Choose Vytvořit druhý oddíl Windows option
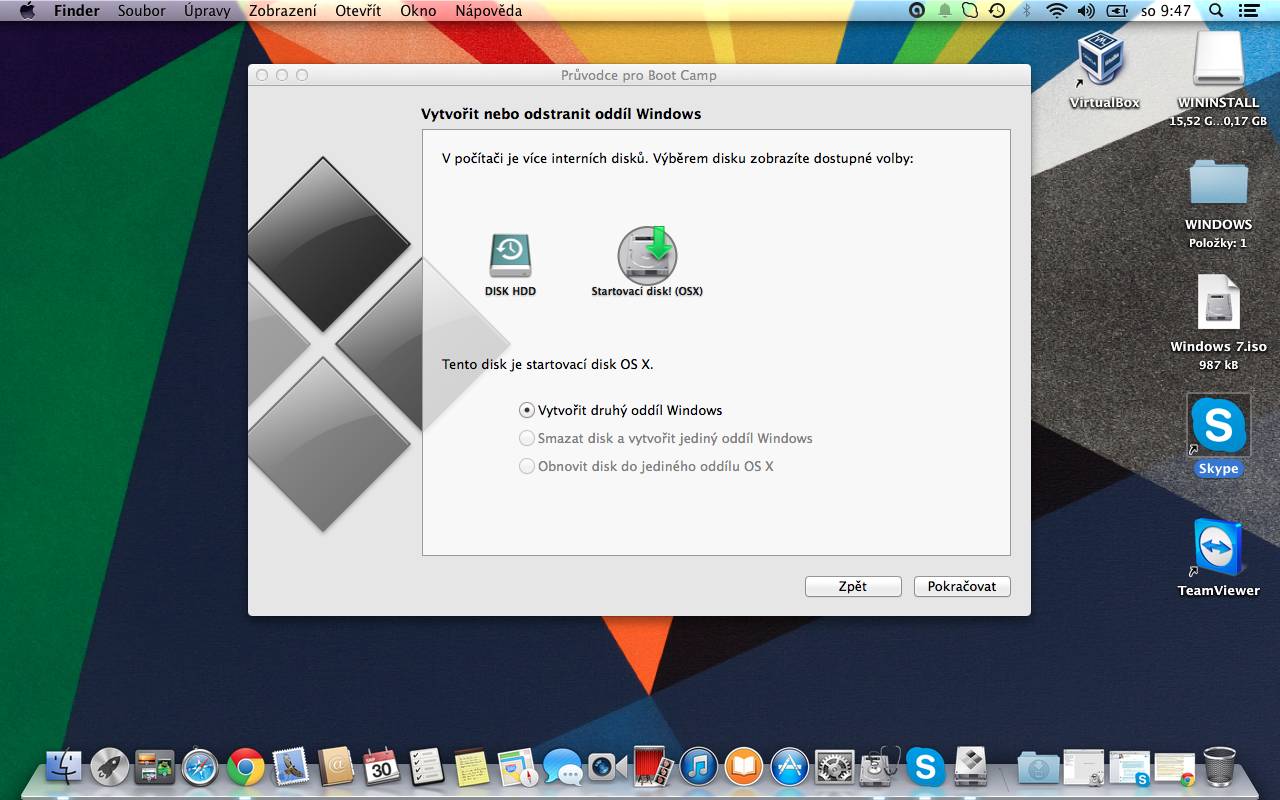Image resolution: width=1280 pixels, height=800 pixels. tap(620, 410)
